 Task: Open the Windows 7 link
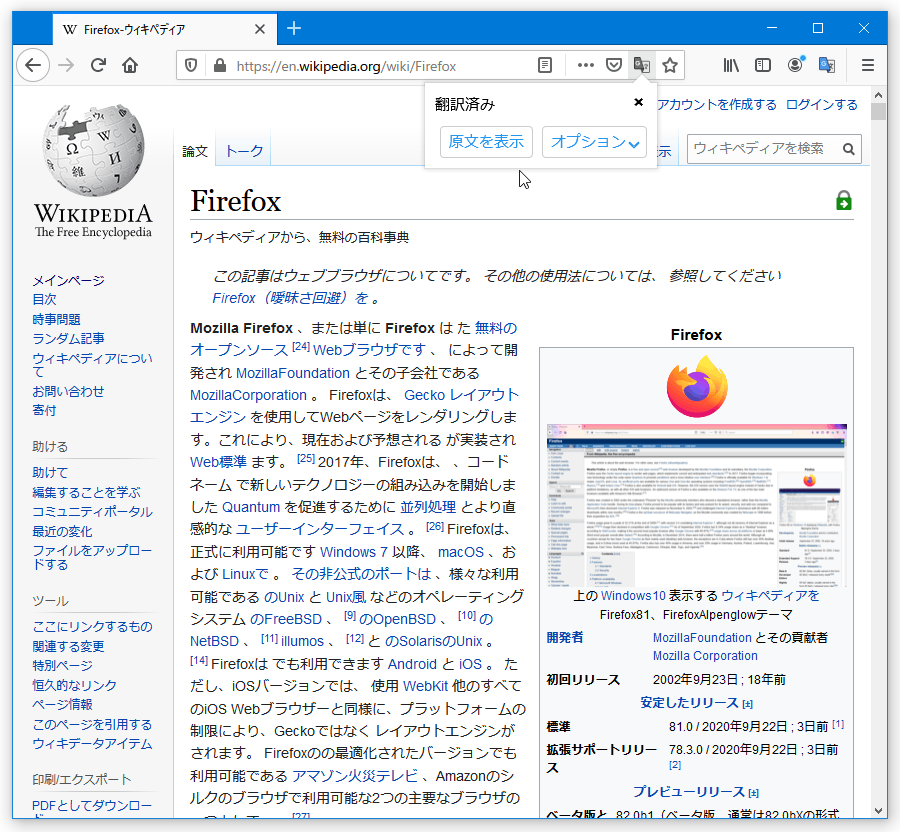[x=354, y=552]
